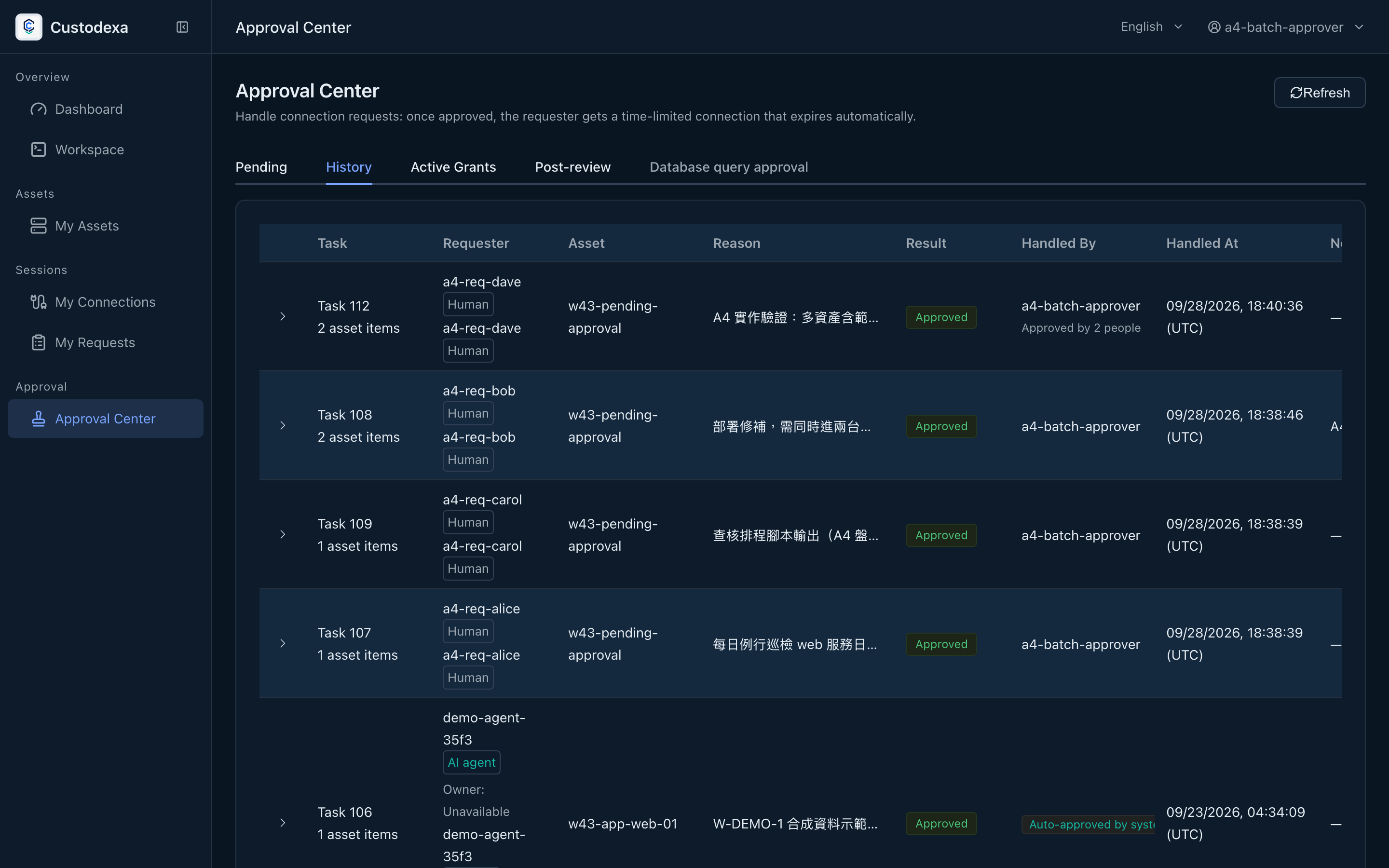The width and height of the screenshot is (1389, 868).
Task: Click the refresh arrows icon
Action: click(1296, 93)
